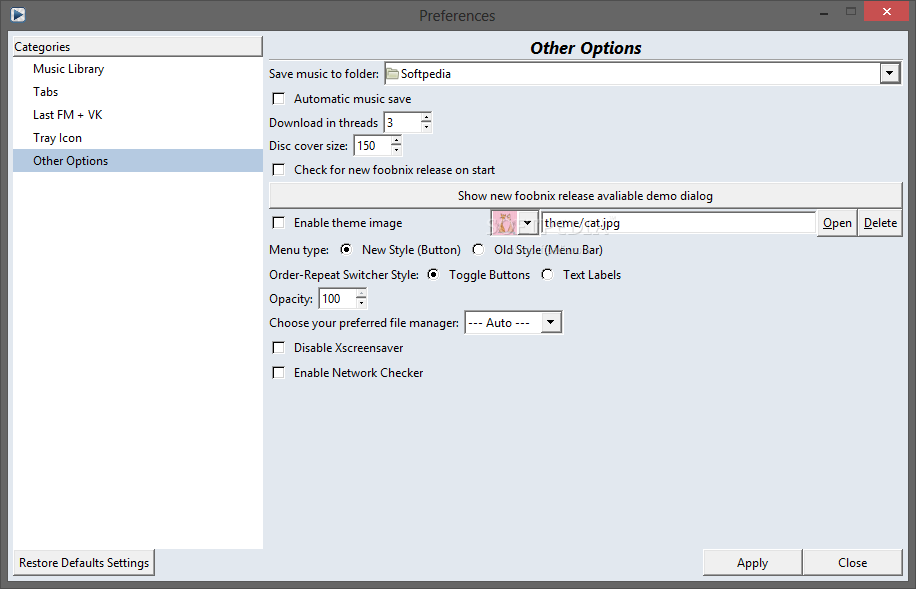916x589 pixels.
Task: Switch to Tray Icon category
Action: tap(138, 138)
